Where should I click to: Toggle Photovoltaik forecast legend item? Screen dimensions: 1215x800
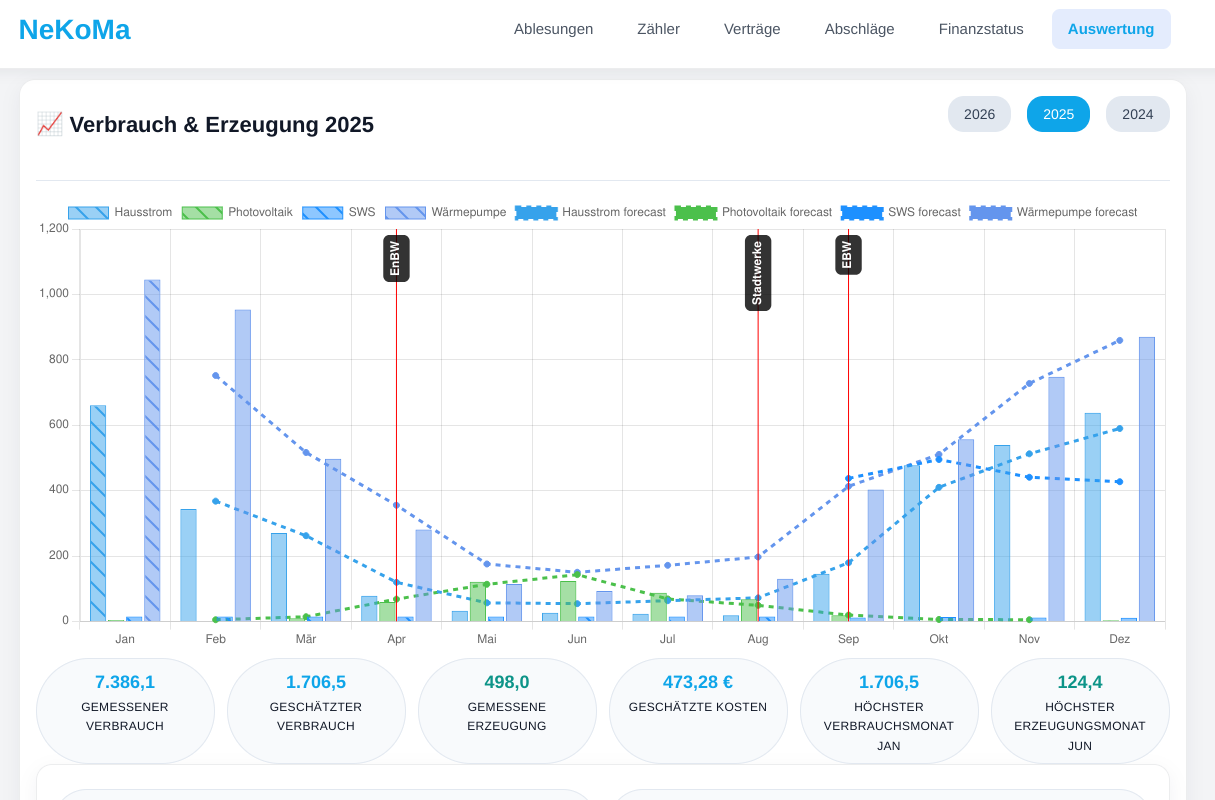[x=753, y=212]
